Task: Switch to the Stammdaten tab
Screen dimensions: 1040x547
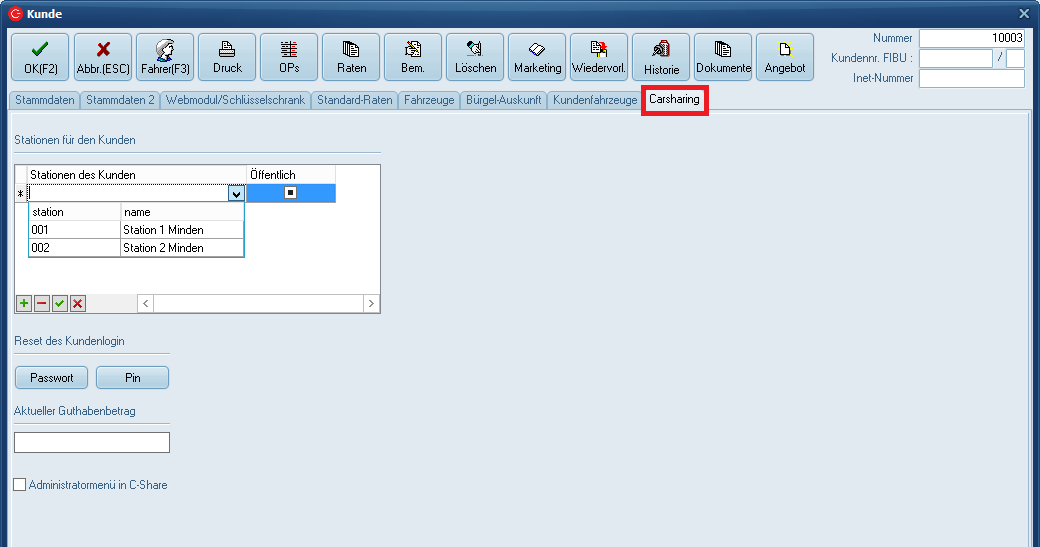Action: pos(44,100)
